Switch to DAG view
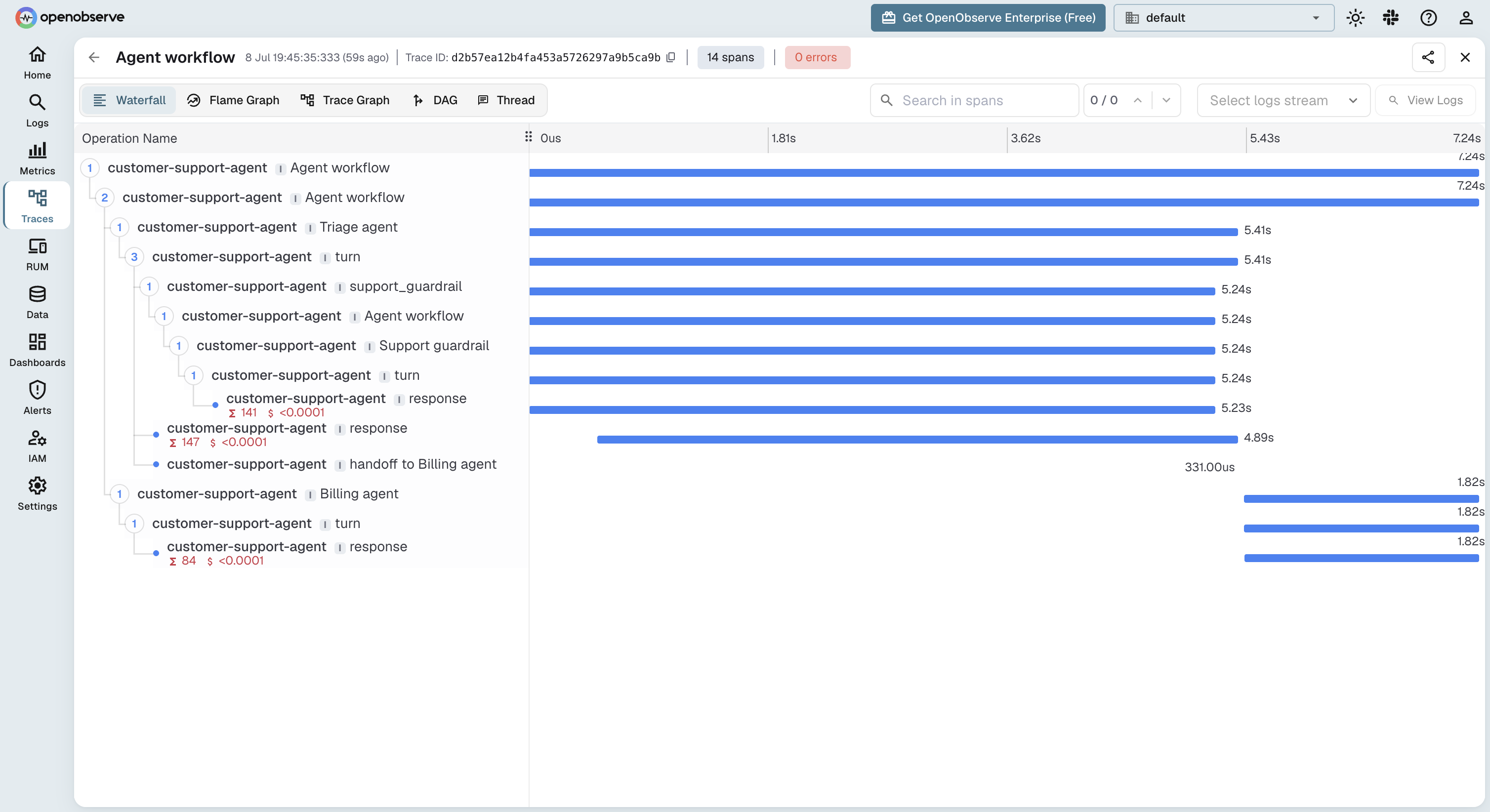 click(435, 100)
